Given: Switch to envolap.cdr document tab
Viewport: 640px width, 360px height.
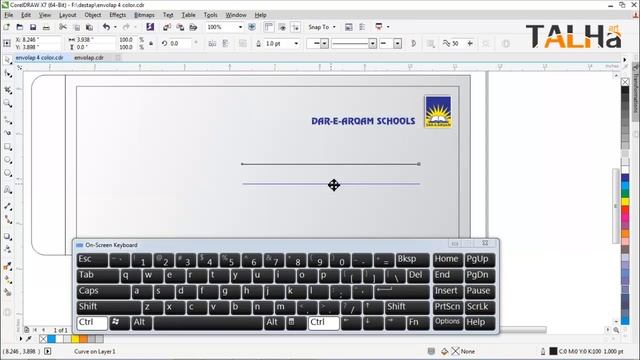Looking at the screenshot, I should [89, 58].
